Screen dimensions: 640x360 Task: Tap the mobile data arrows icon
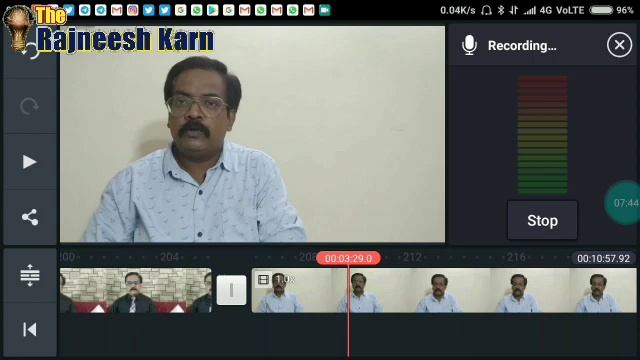pos(513,10)
